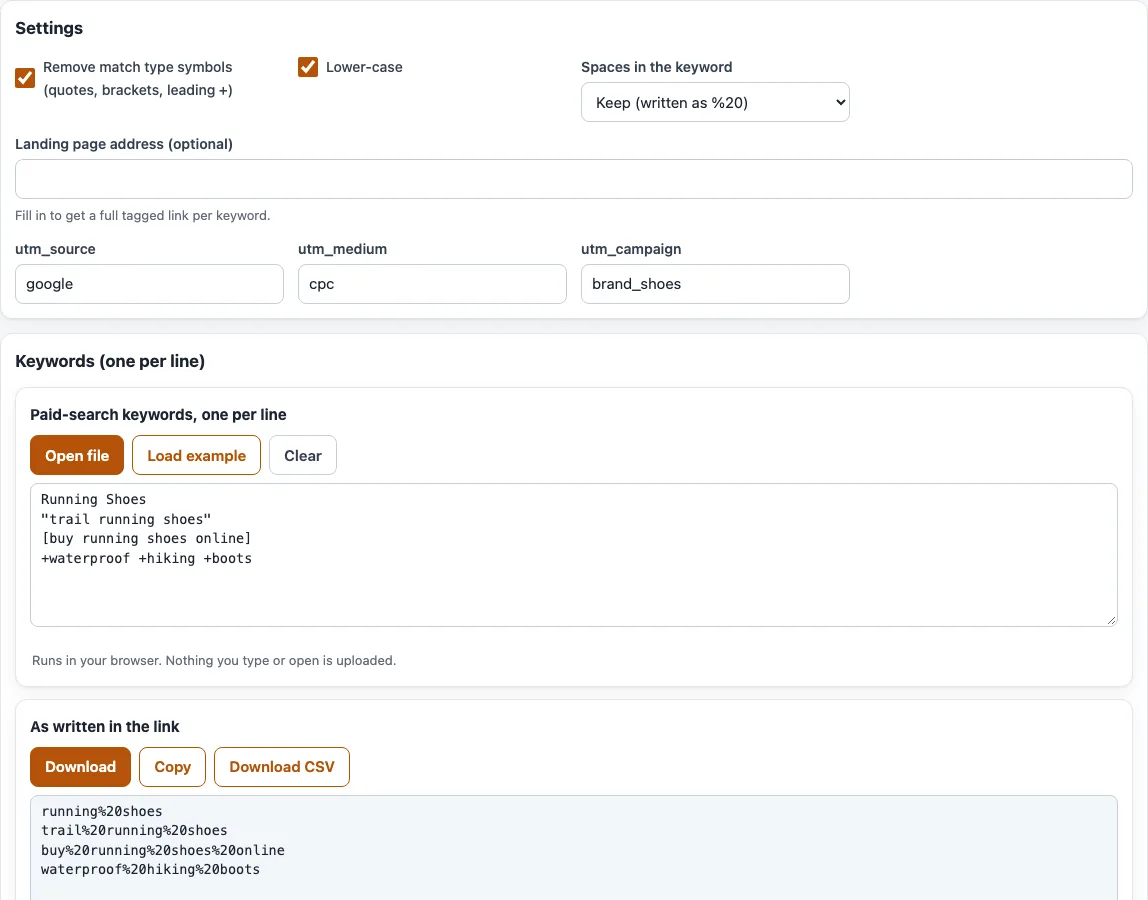Click the Fill in to get a full tagged link hint
Viewport: 1148px width, 900px height.
coord(143,215)
